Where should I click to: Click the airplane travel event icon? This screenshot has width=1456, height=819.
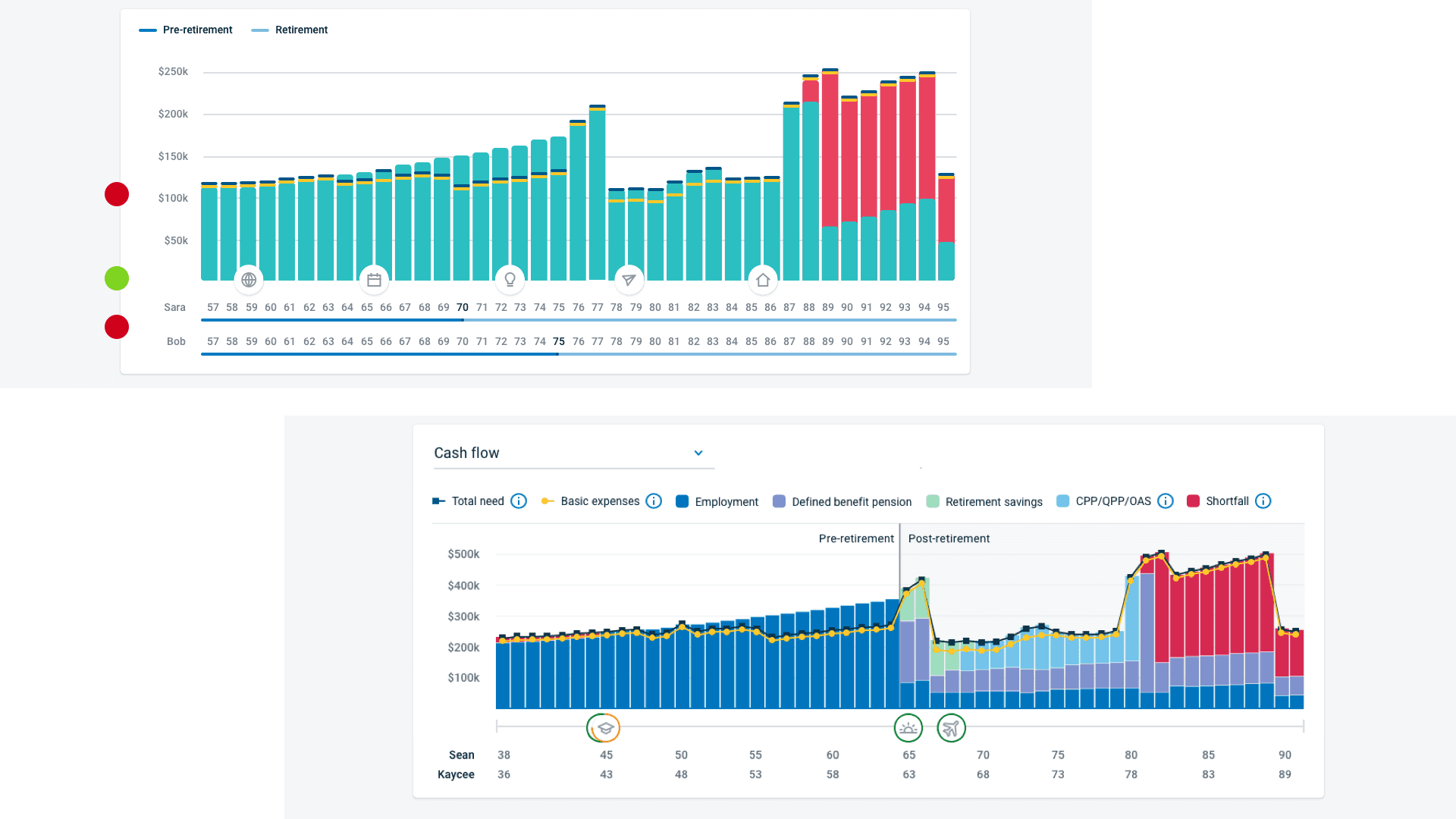(x=951, y=728)
